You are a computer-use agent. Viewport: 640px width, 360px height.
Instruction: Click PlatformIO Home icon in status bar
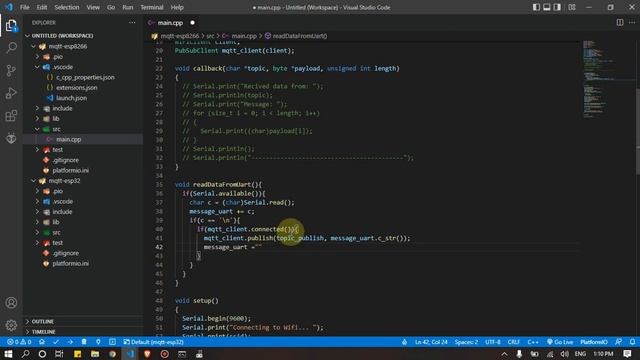tap(42, 342)
